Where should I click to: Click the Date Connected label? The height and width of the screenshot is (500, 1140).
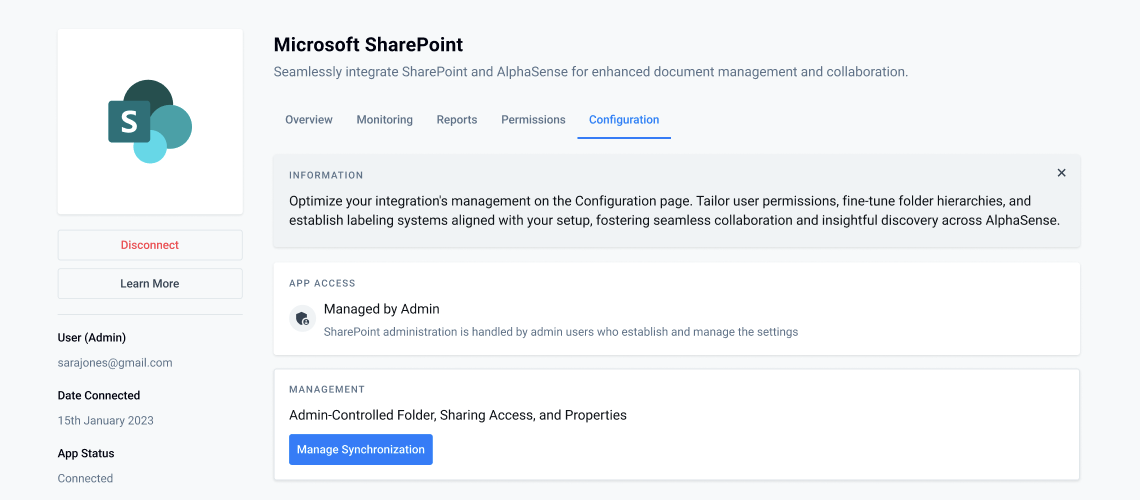(99, 395)
